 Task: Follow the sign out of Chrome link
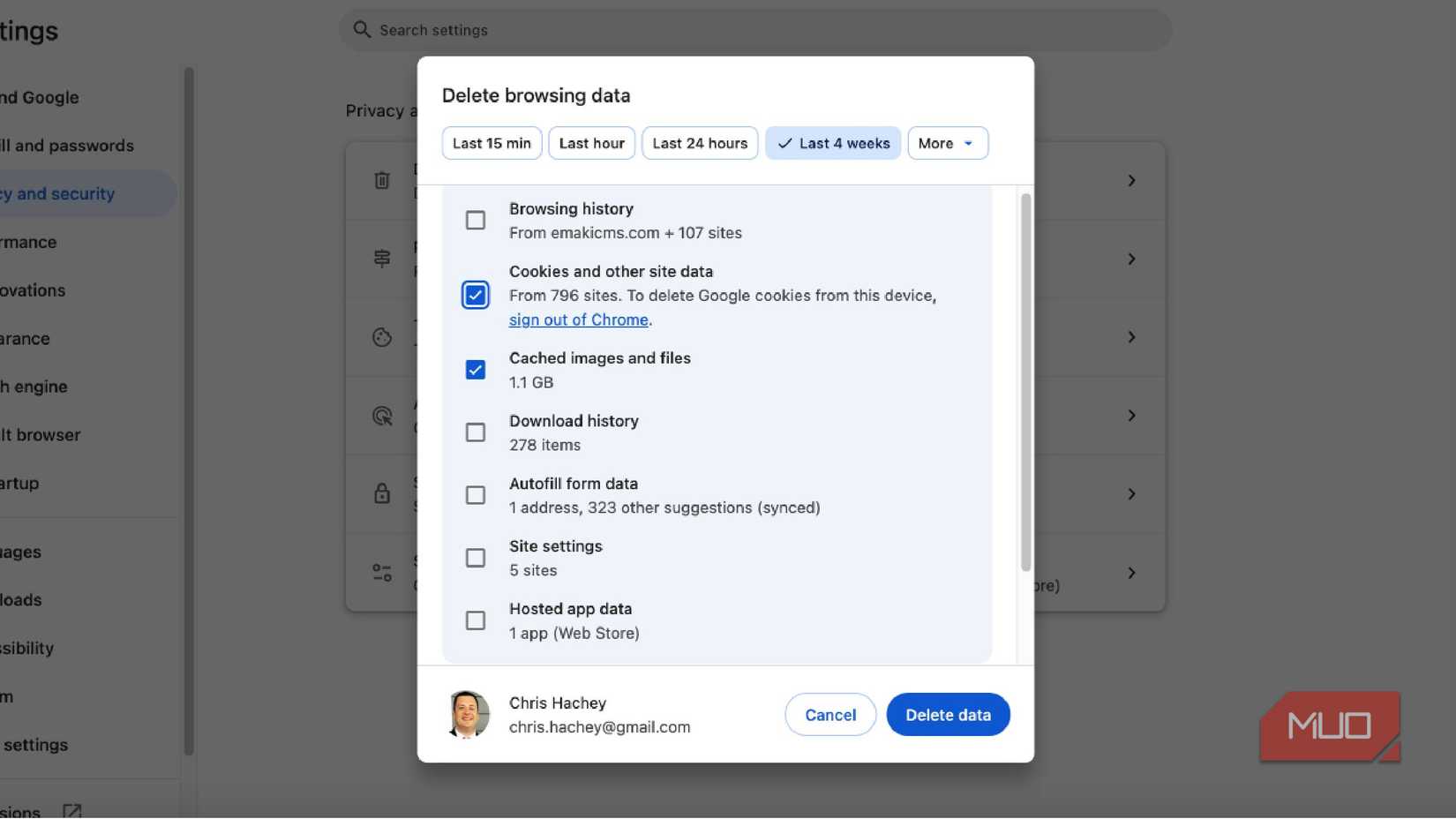578,319
